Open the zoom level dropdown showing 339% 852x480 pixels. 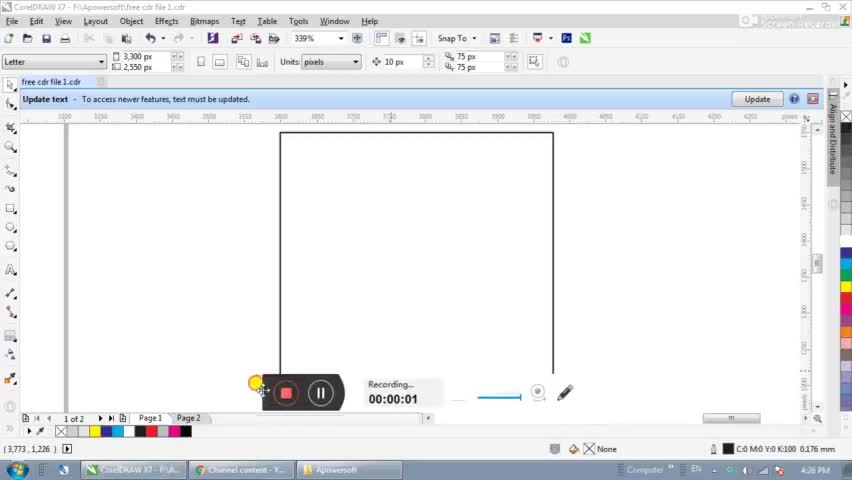[340, 38]
